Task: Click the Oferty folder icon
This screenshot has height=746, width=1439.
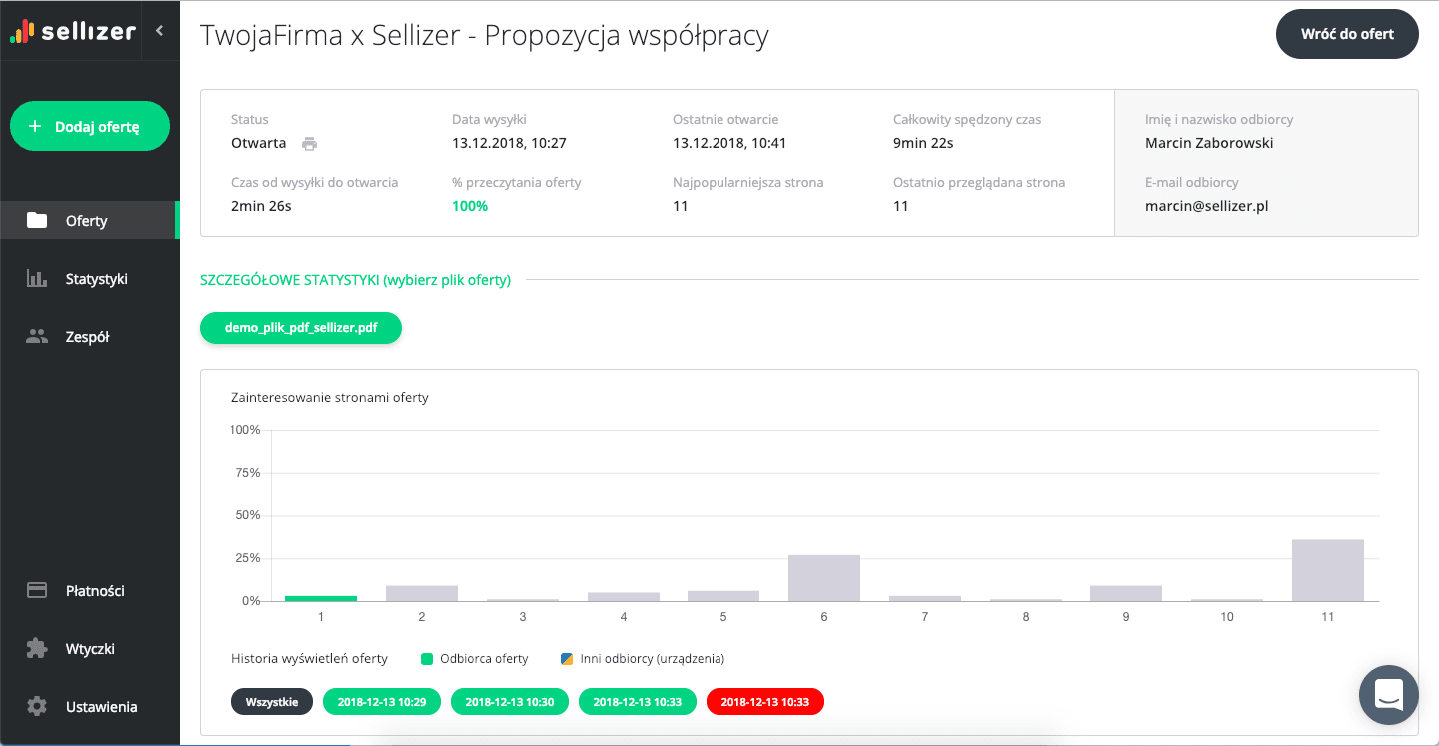Action: pyautogui.click(x=36, y=220)
